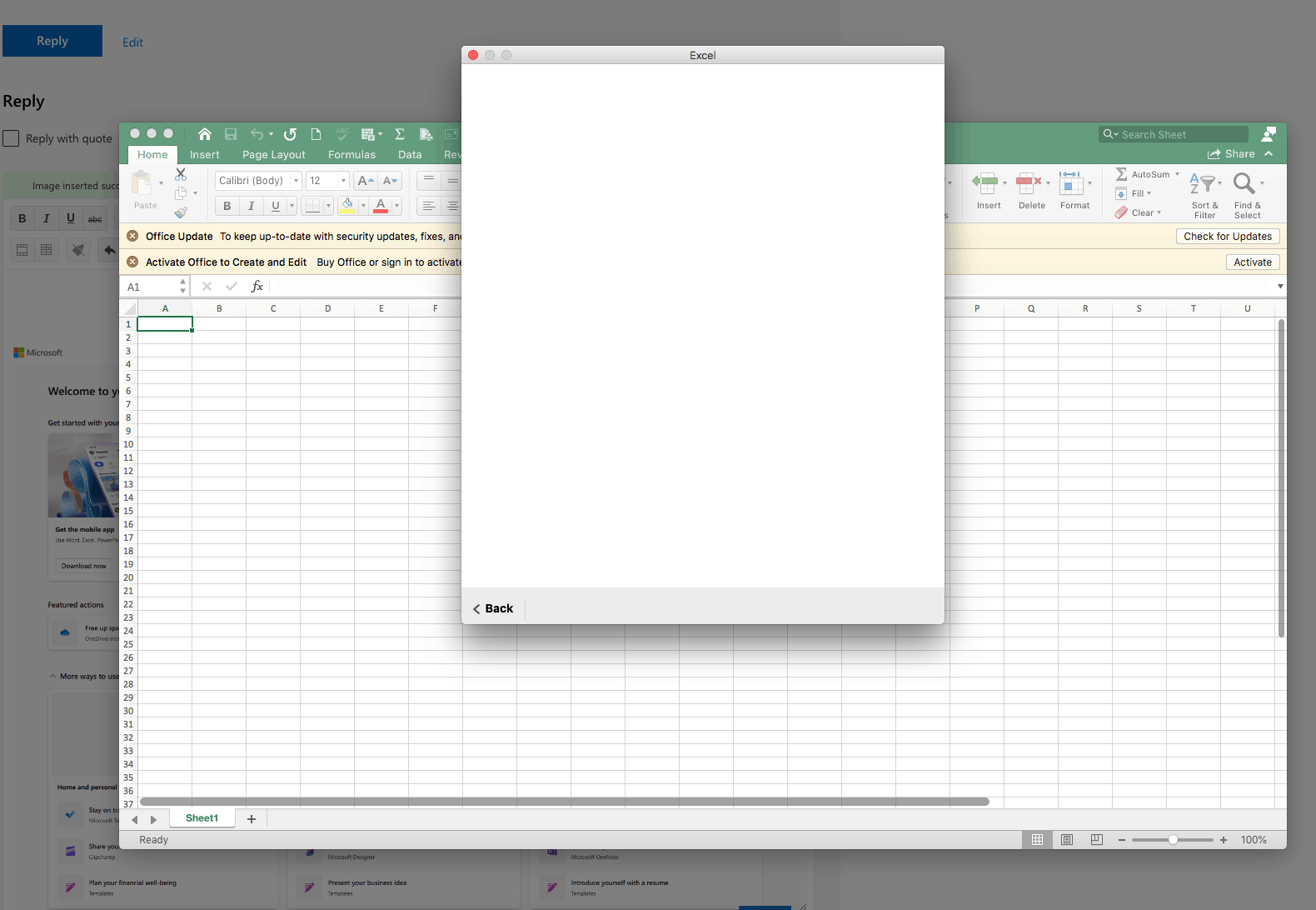Check the Reply with quote checkbox

coord(11,138)
